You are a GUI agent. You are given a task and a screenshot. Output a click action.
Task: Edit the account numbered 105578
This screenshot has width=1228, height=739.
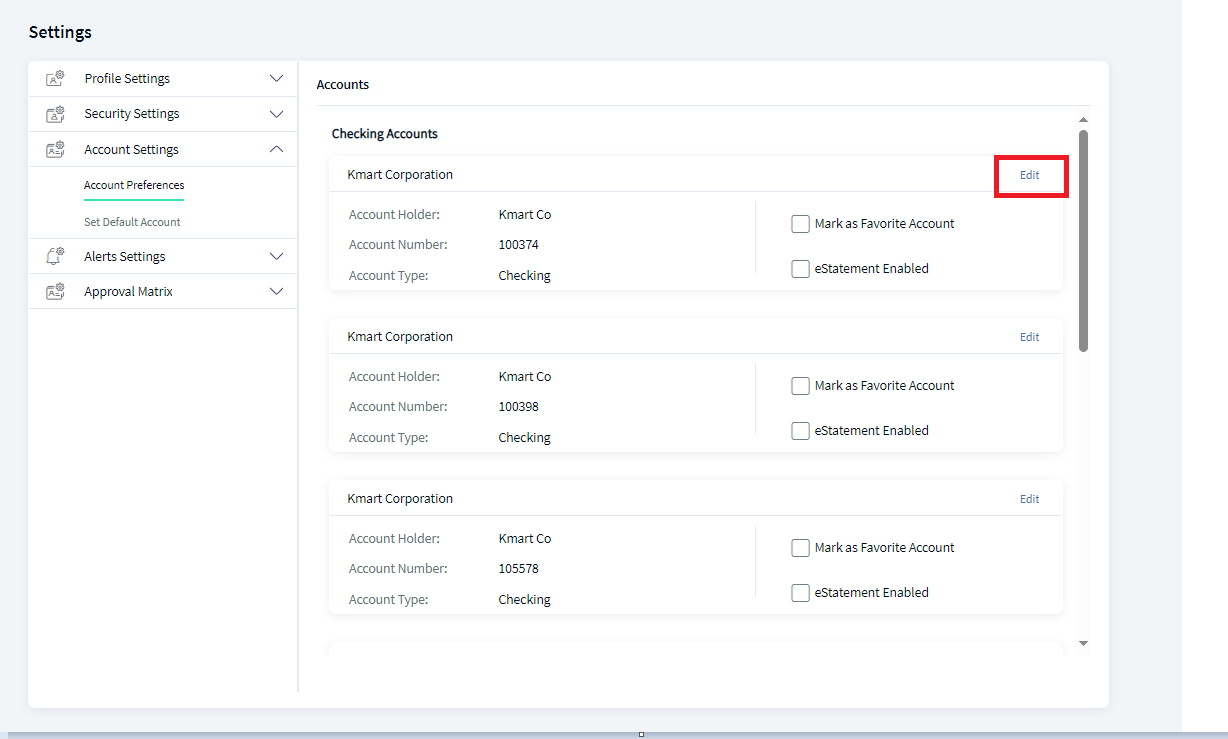[x=1030, y=499]
